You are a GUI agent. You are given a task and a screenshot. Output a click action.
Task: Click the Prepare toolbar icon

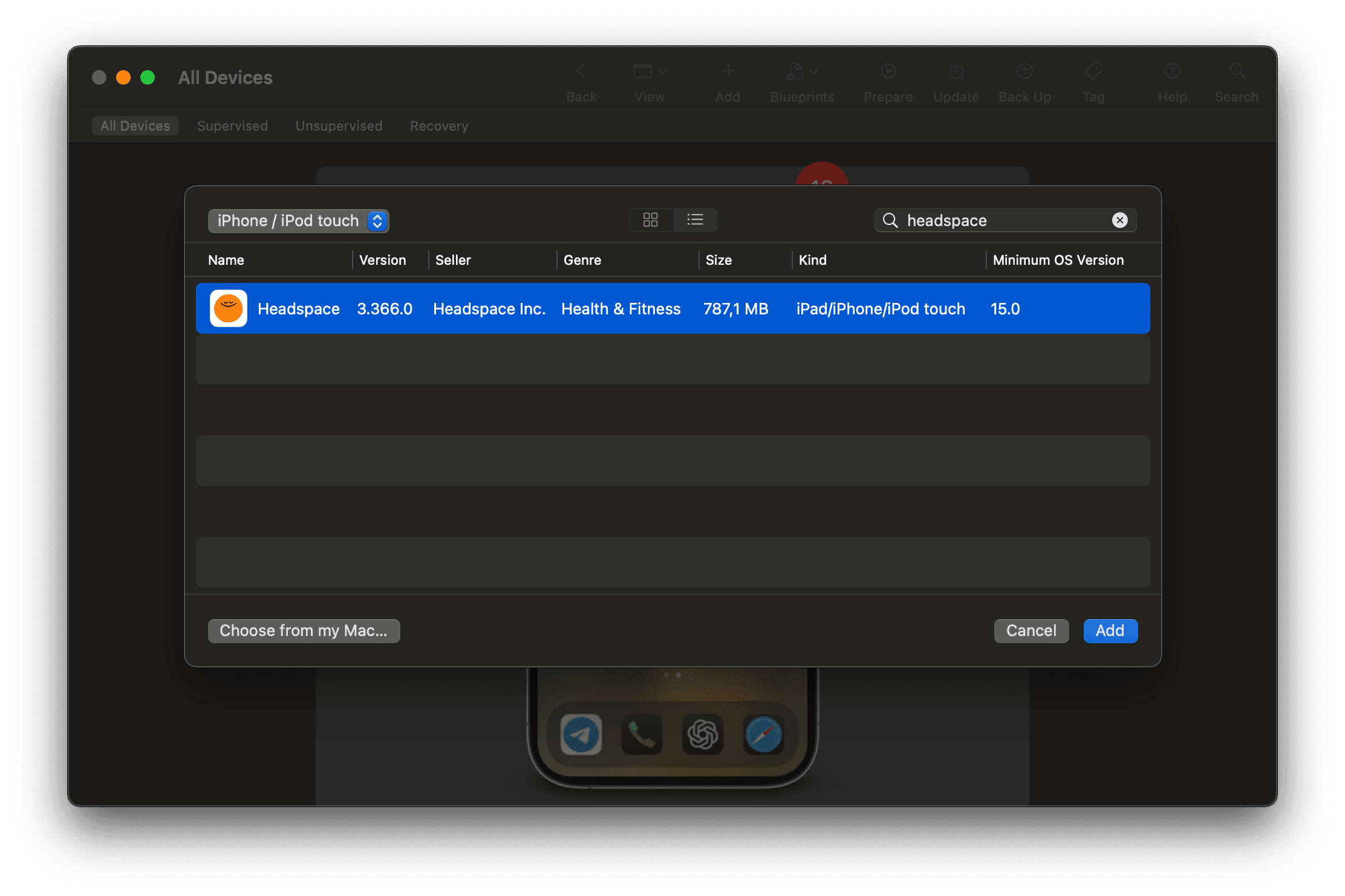pos(888,71)
